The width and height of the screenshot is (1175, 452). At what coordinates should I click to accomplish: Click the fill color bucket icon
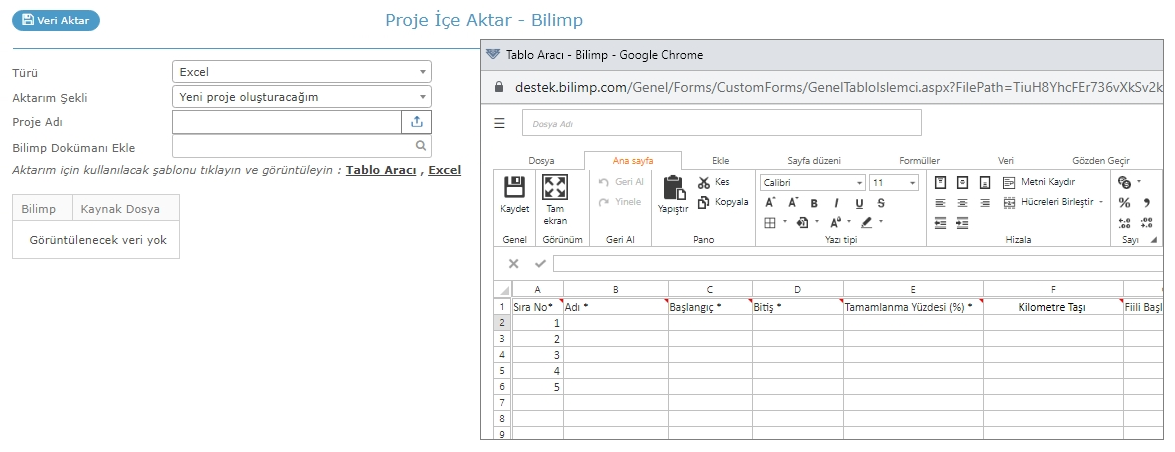[802, 223]
